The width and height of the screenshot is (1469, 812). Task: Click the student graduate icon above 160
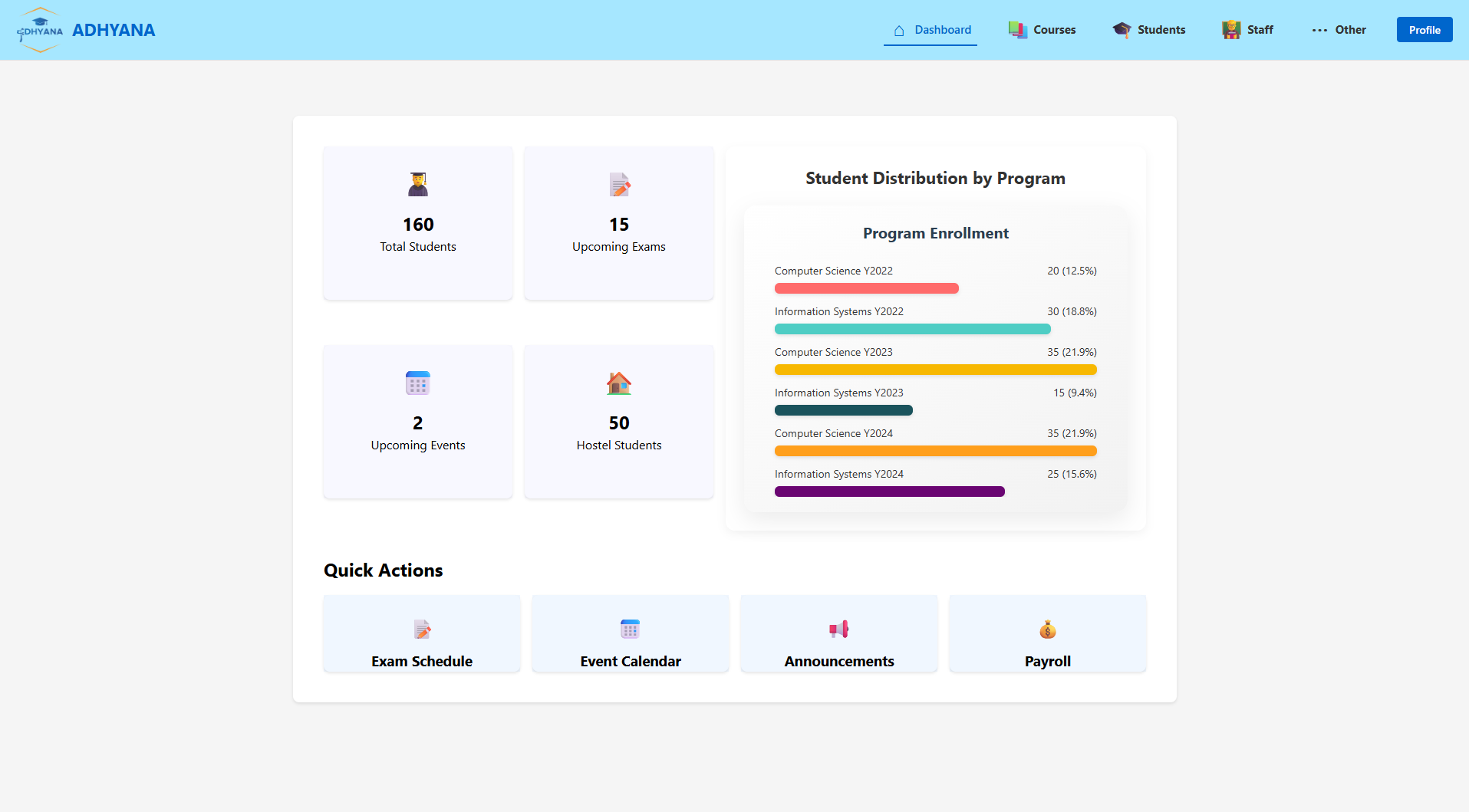pyautogui.click(x=418, y=184)
